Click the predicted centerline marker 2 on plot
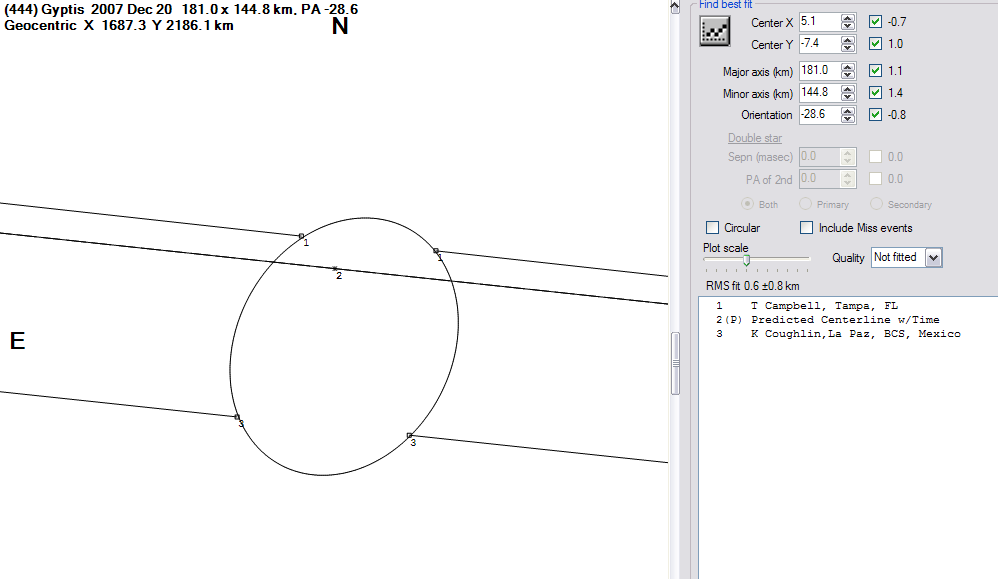This screenshot has height=579, width=998. click(x=335, y=269)
